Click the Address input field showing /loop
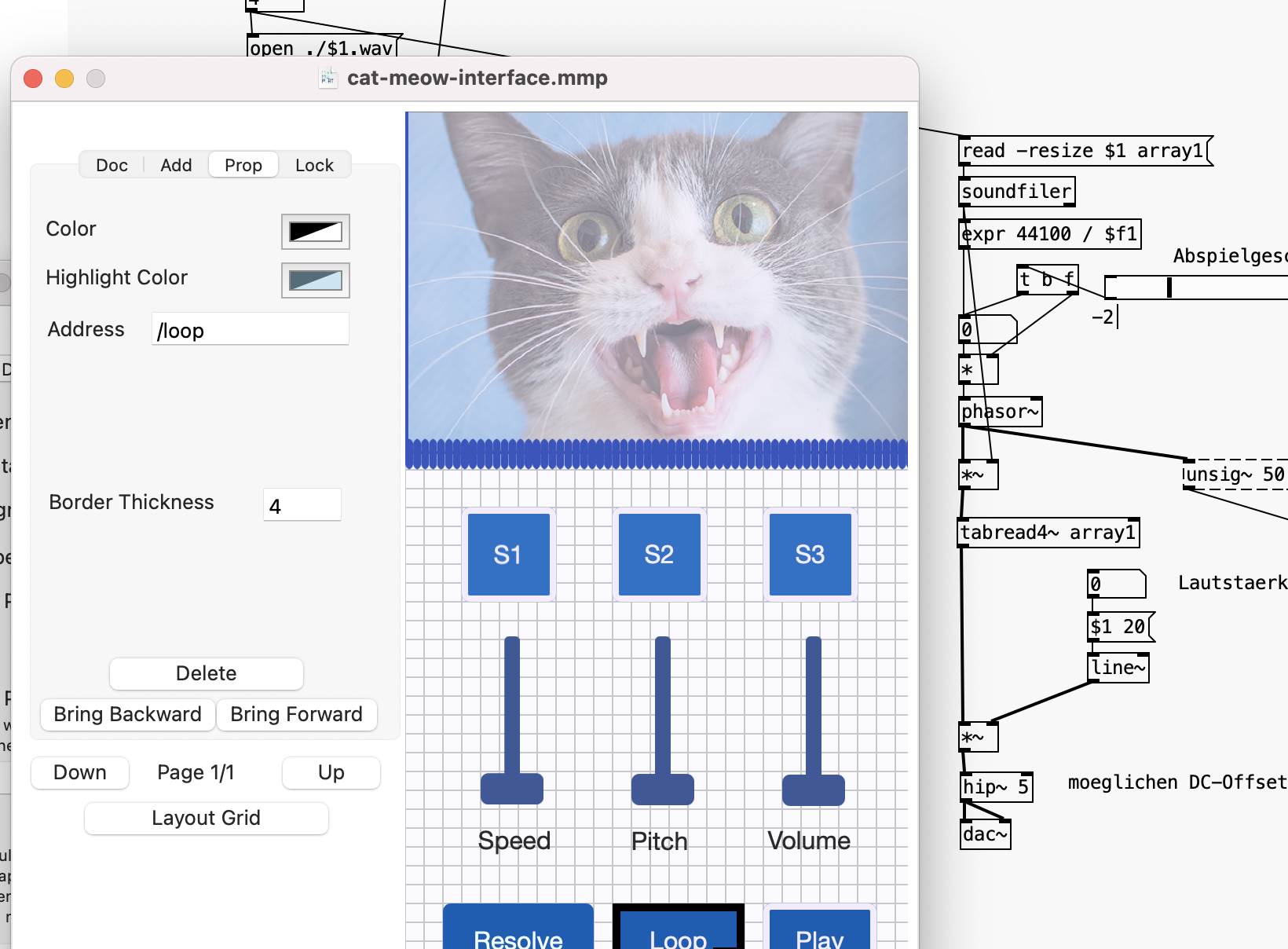This screenshot has height=949, width=1288. 250,330
